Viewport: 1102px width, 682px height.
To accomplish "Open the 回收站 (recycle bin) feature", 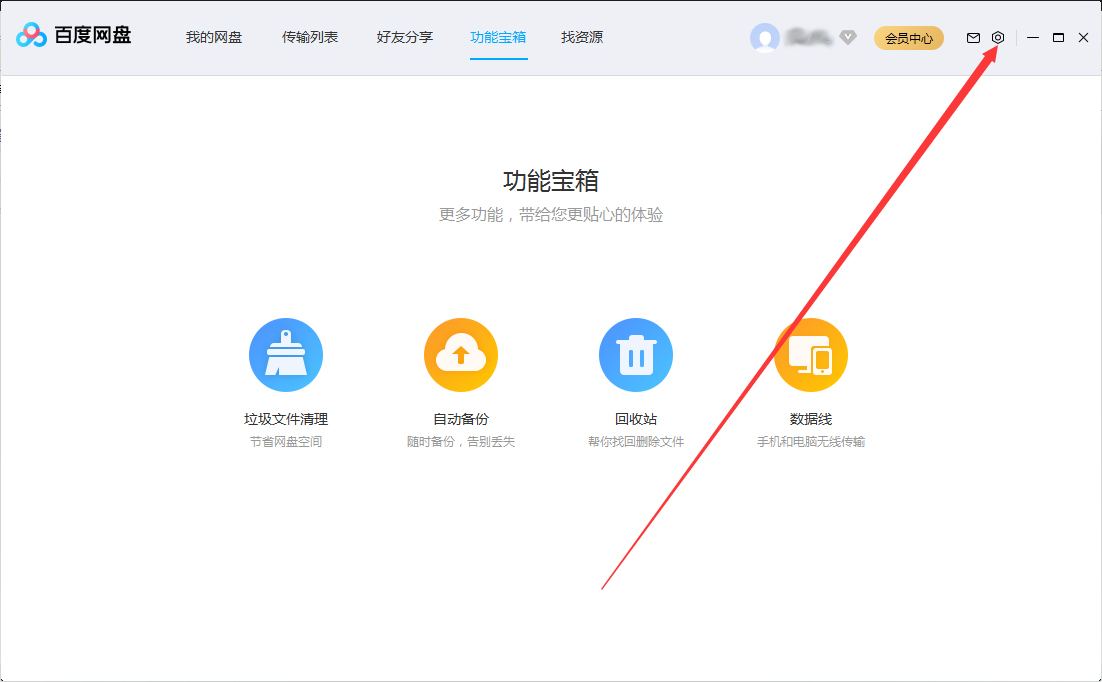I will pyautogui.click(x=636, y=354).
